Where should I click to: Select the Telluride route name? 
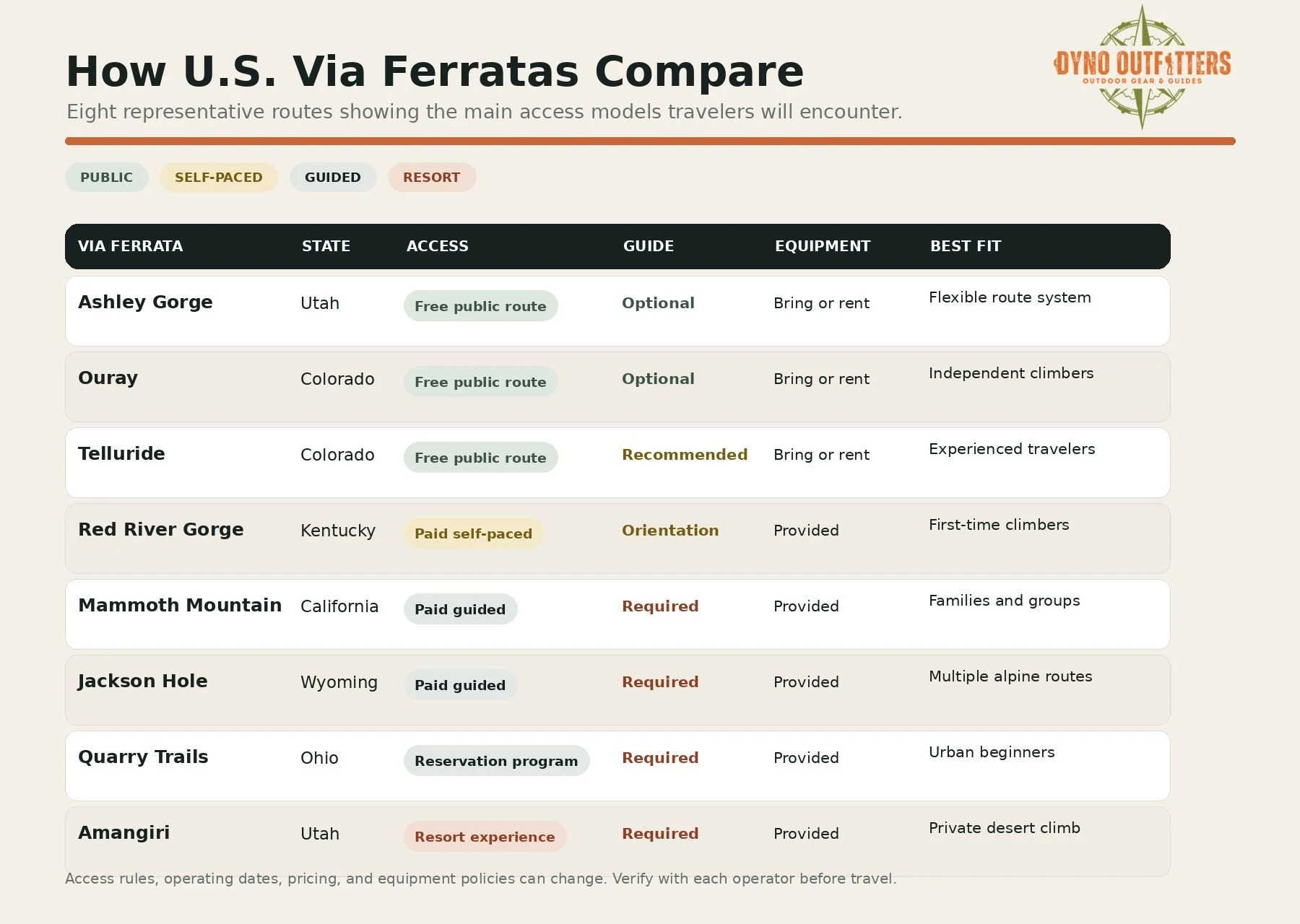[x=121, y=453]
